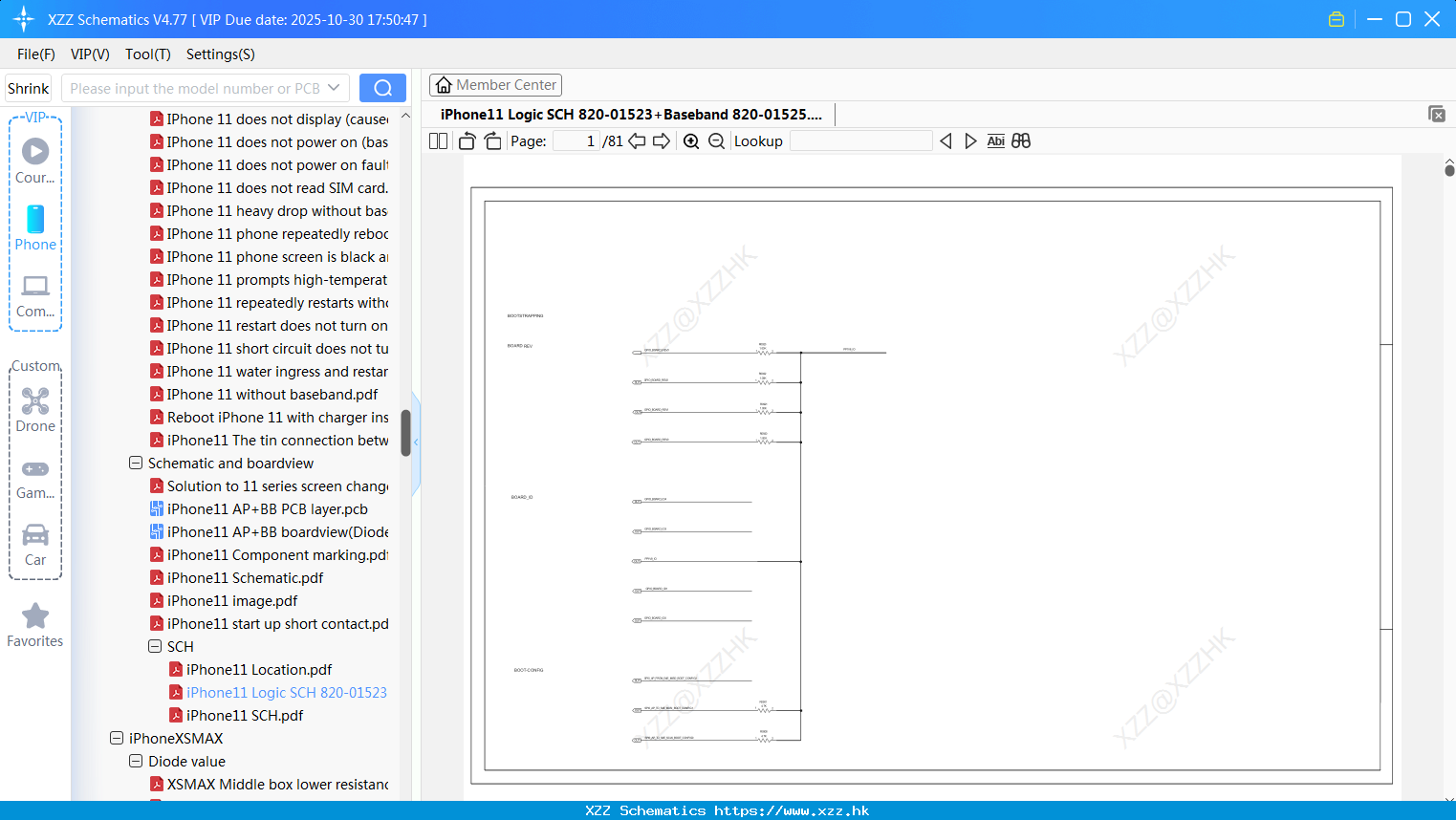Zoom out of the schematic

click(716, 141)
